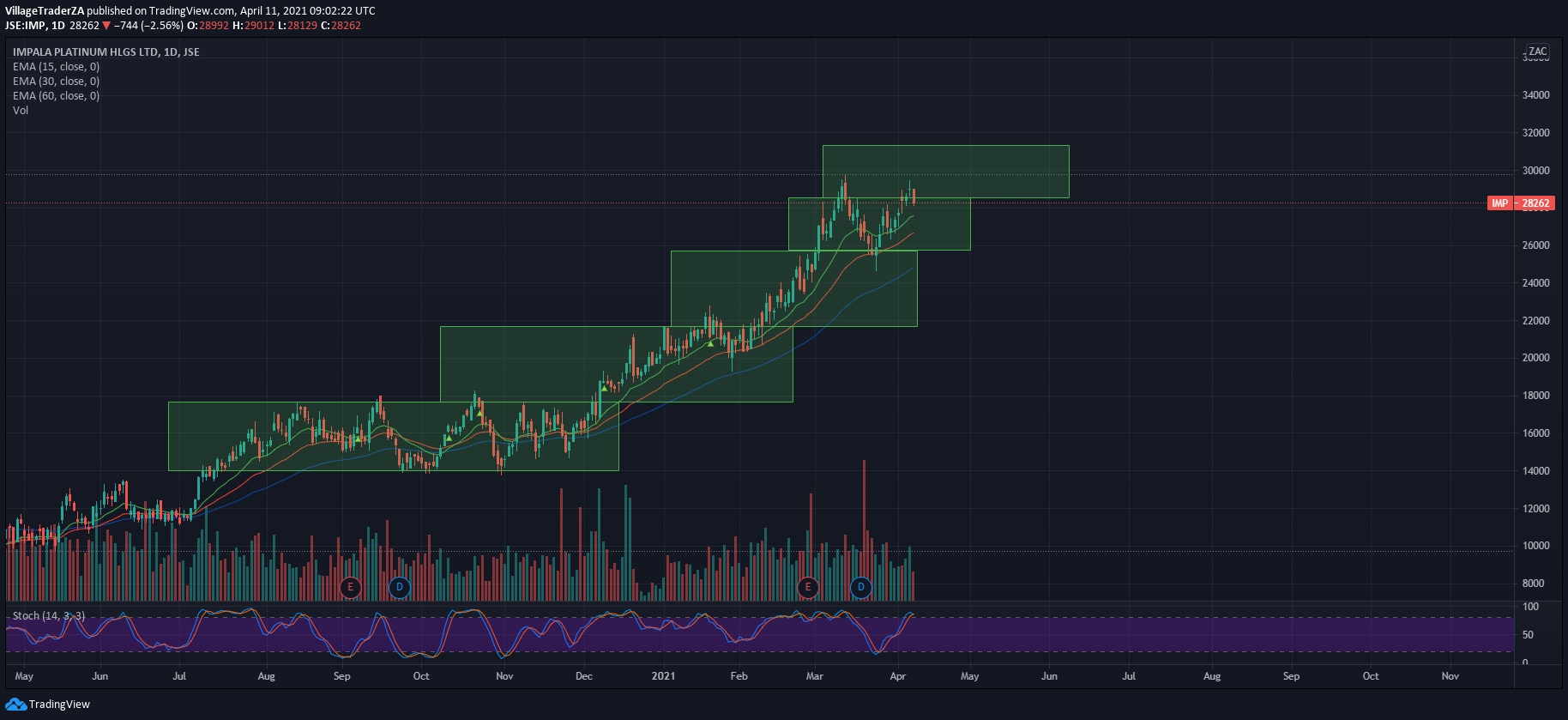Click the IMPALA PLATINUM HLGS LTD chart title
Screen dimensions: 1568x720
tap(106, 52)
